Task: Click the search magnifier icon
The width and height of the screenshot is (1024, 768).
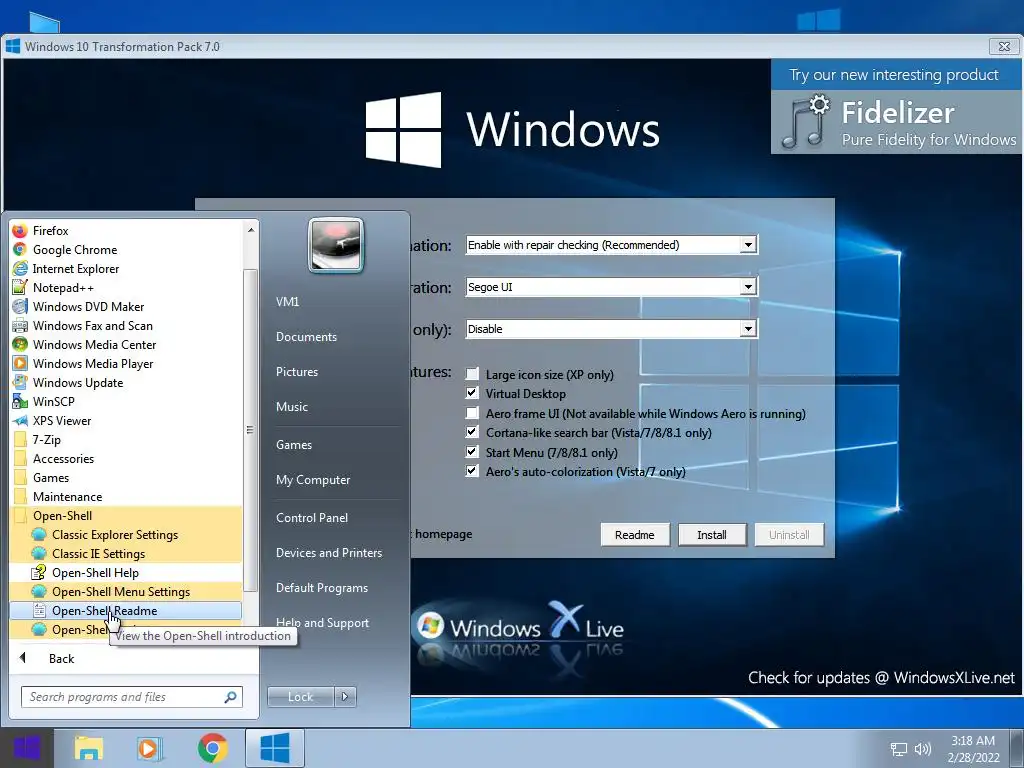Action: 230,697
